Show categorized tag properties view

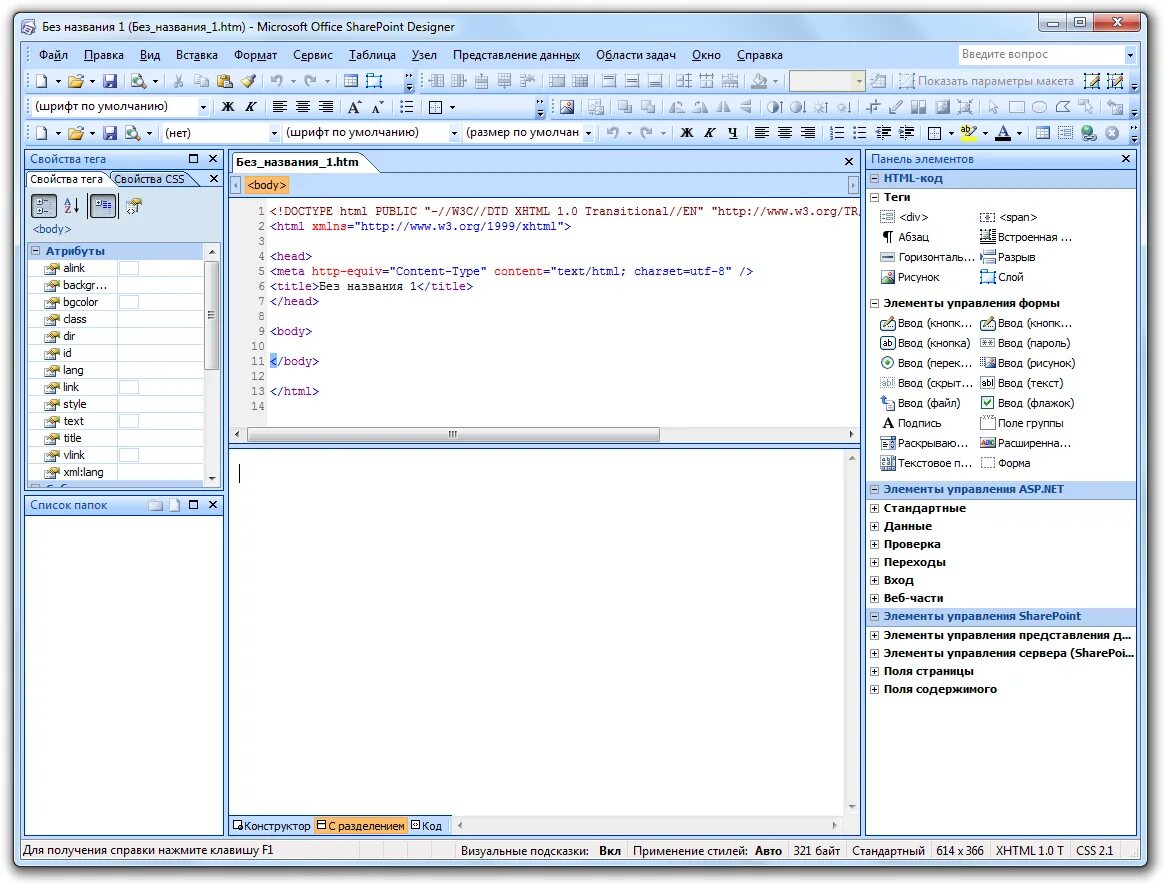(44, 206)
